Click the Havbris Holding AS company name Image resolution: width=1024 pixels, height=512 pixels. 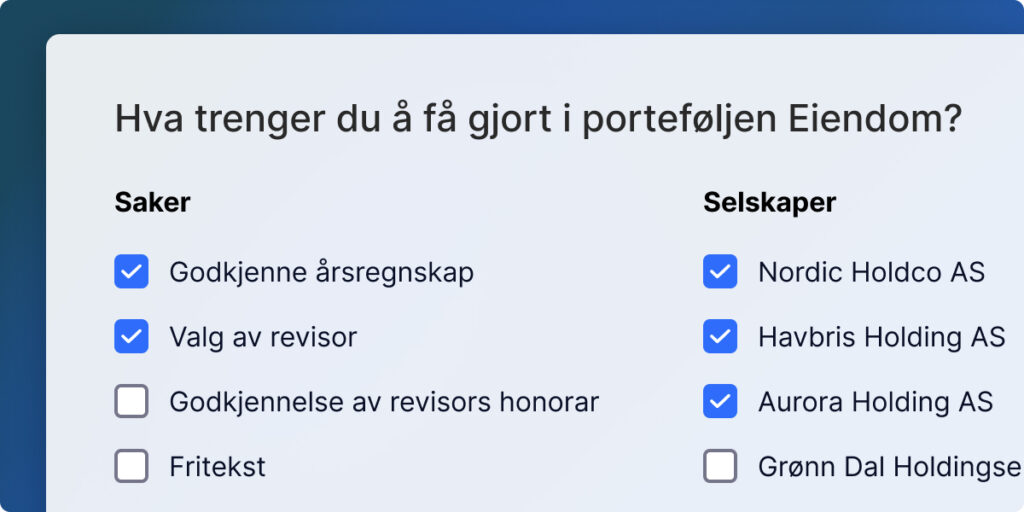[882, 337]
